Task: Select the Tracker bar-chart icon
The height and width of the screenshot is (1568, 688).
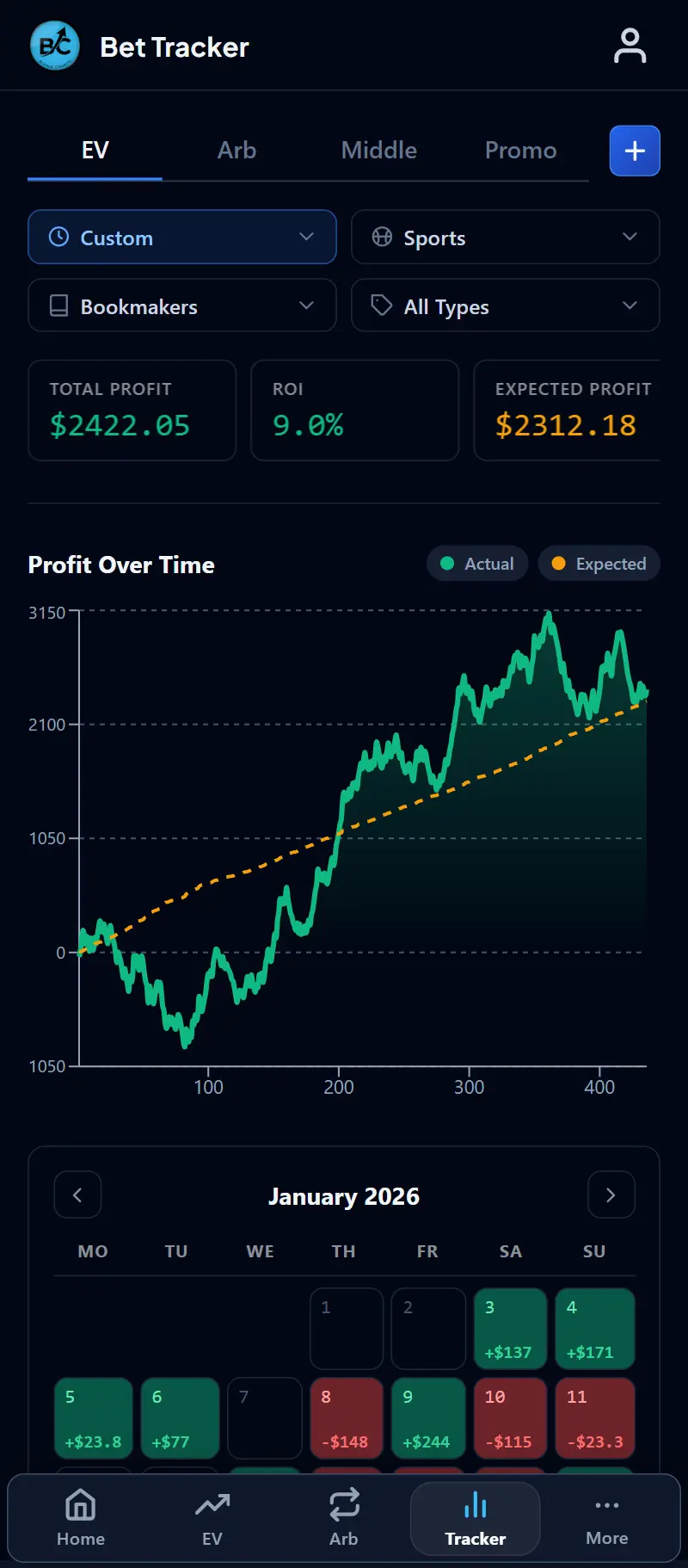Action: pyautogui.click(x=476, y=1505)
